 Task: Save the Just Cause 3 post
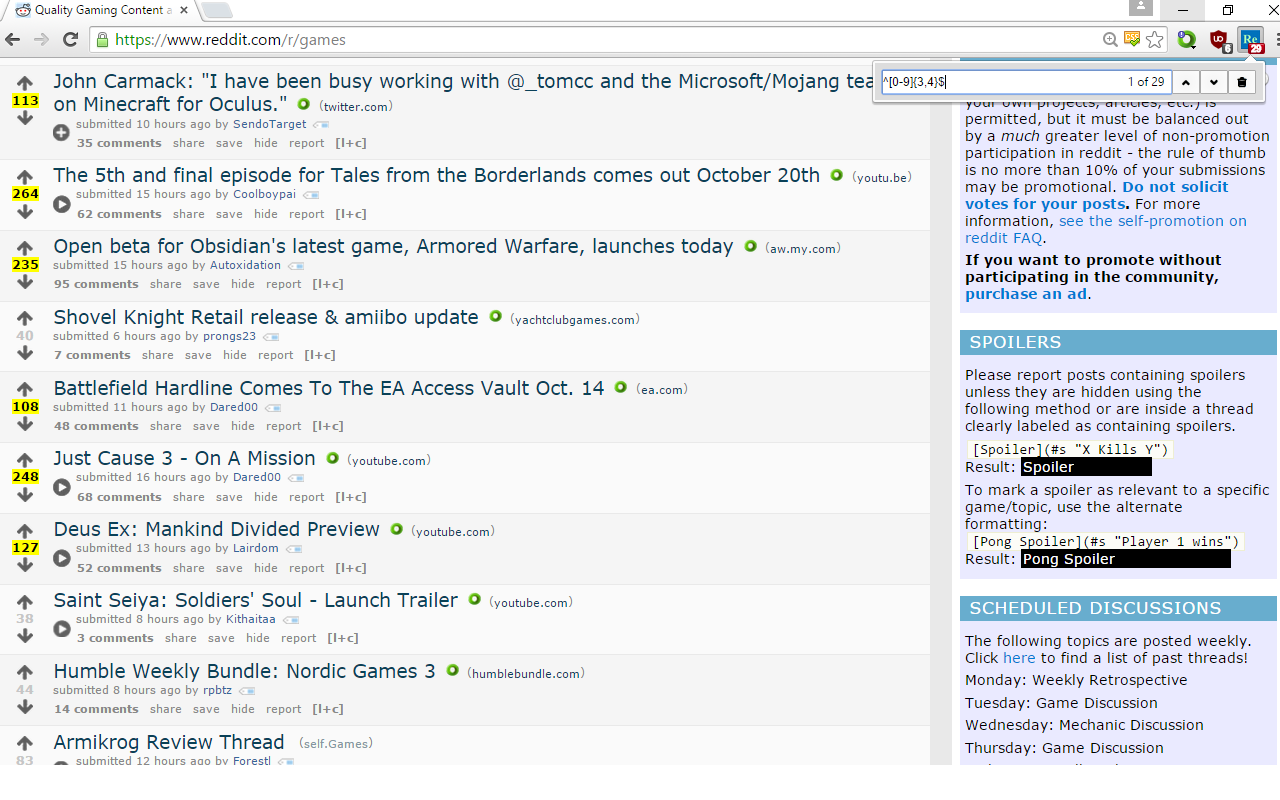coord(229,497)
